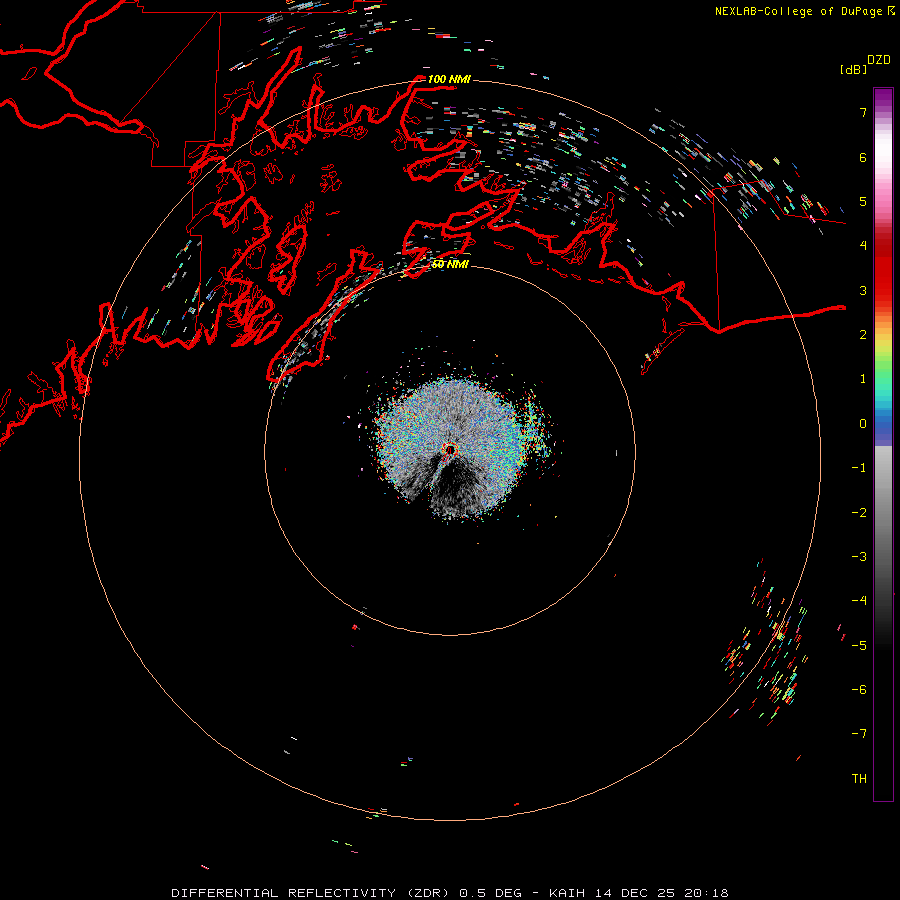This screenshot has width=900, height=900.
Task: Click the DZD product label
Action: 879,60
